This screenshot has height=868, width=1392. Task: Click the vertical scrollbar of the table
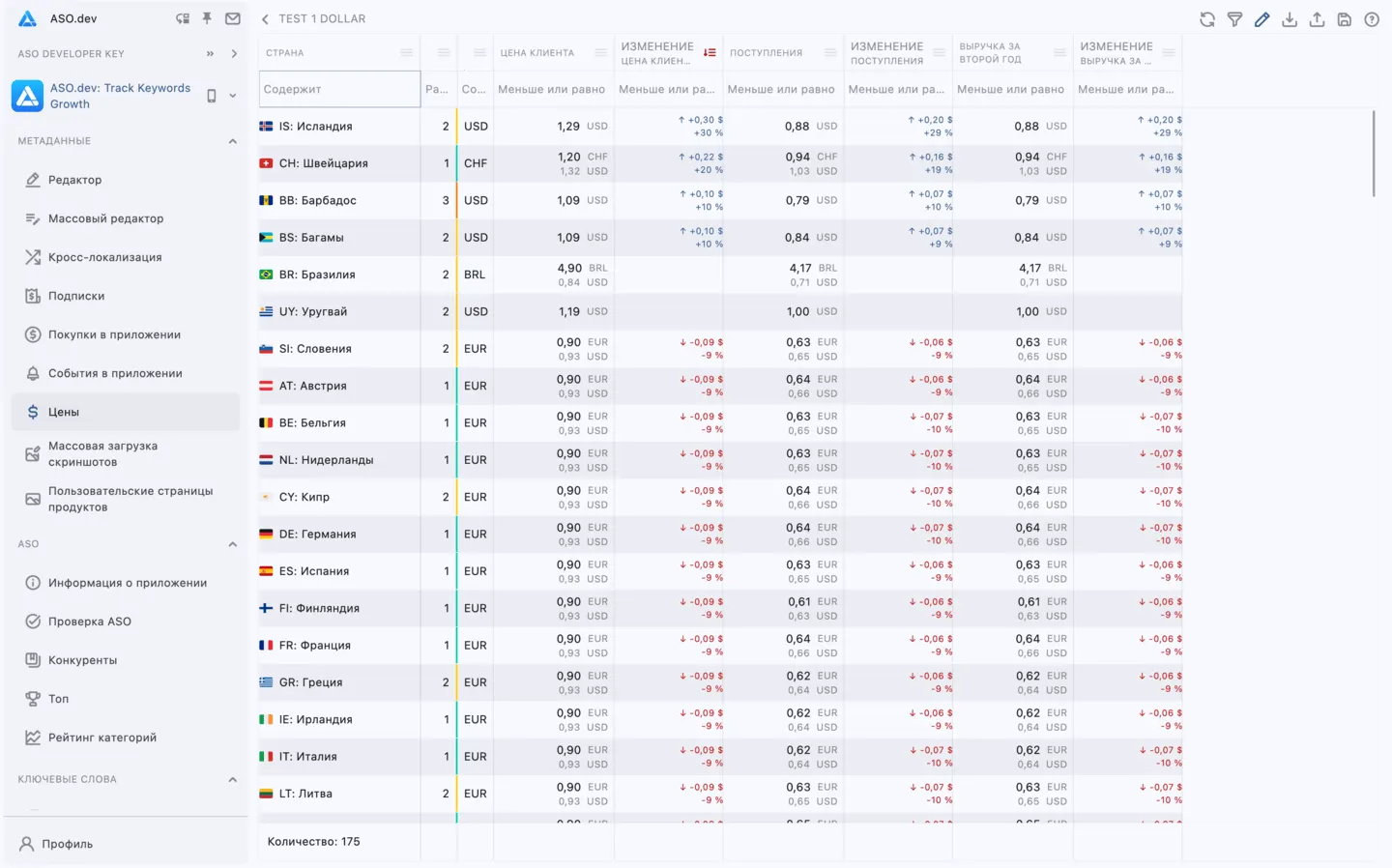point(1374,153)
